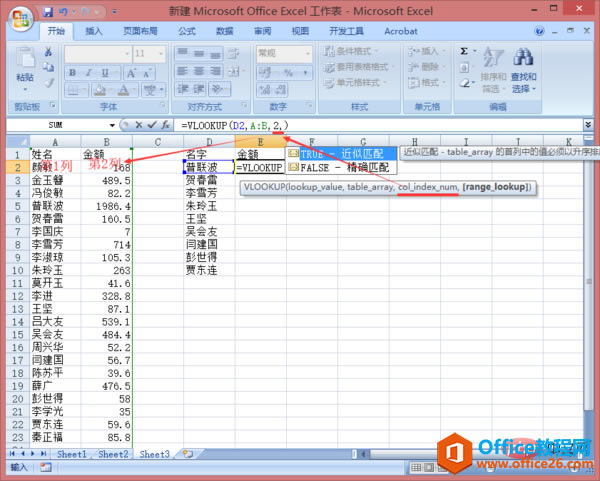This screenshot has height=481, width=600.
Task: Cancel formula entry with X button
Action: click(x=139, y=125)
